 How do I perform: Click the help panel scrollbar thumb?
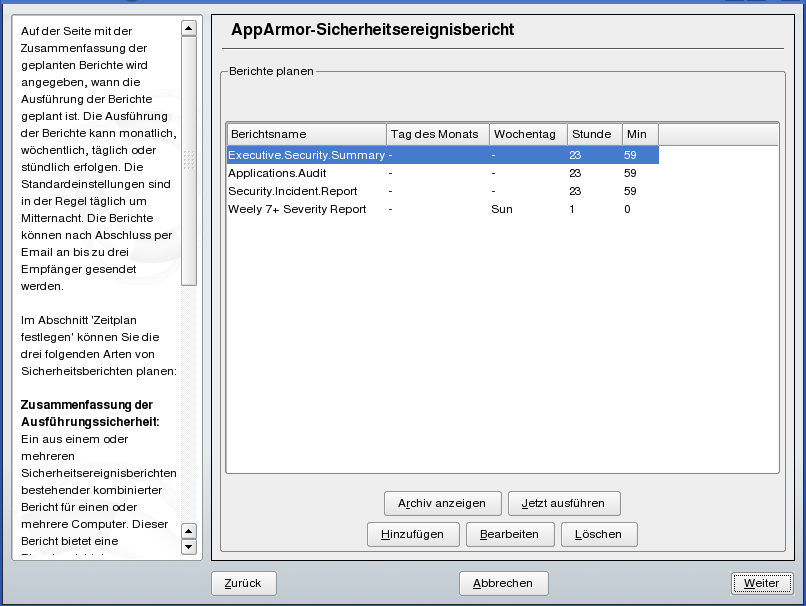[x=189, y=160]
